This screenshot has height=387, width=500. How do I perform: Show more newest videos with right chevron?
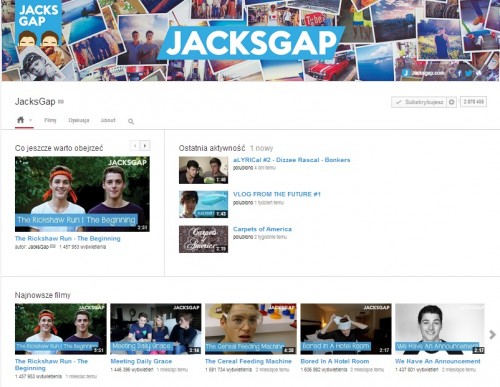(492, 335)
